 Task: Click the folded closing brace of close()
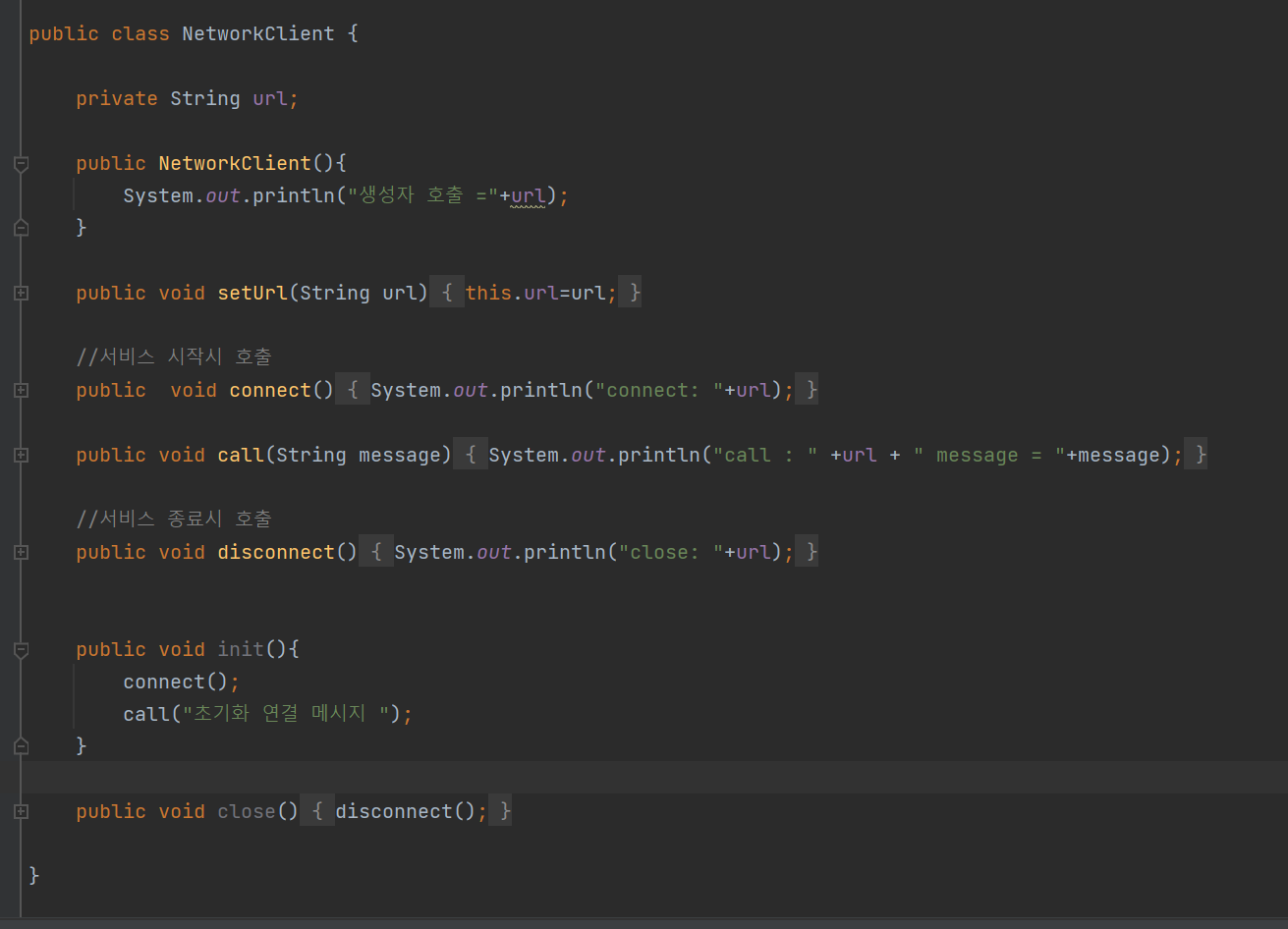click(x=500, y=811)
